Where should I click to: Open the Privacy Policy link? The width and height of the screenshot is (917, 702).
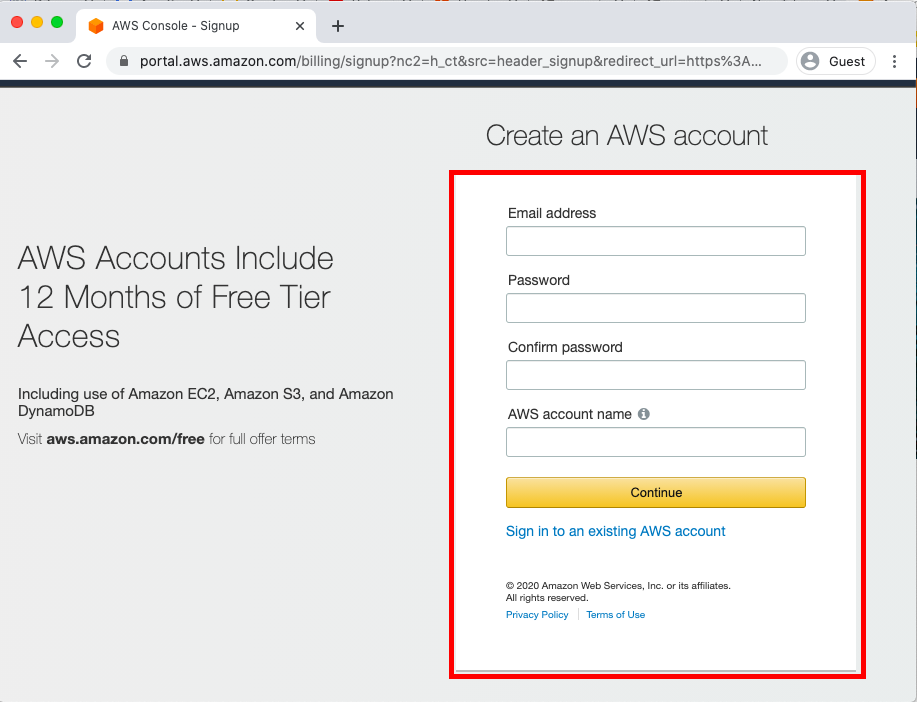coord(537,615)
